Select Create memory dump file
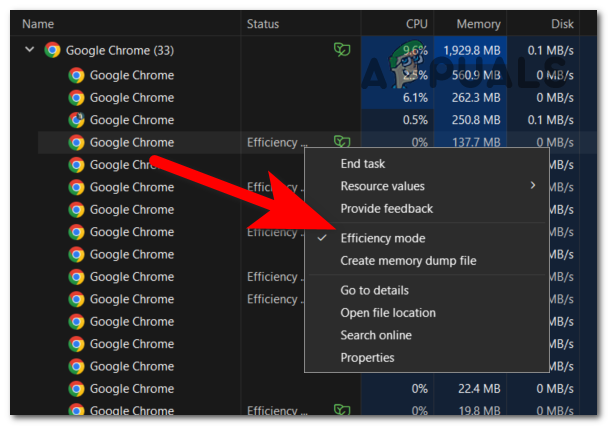Image resolution: width=608 pixels, height=426 pixels. point(408,260)
